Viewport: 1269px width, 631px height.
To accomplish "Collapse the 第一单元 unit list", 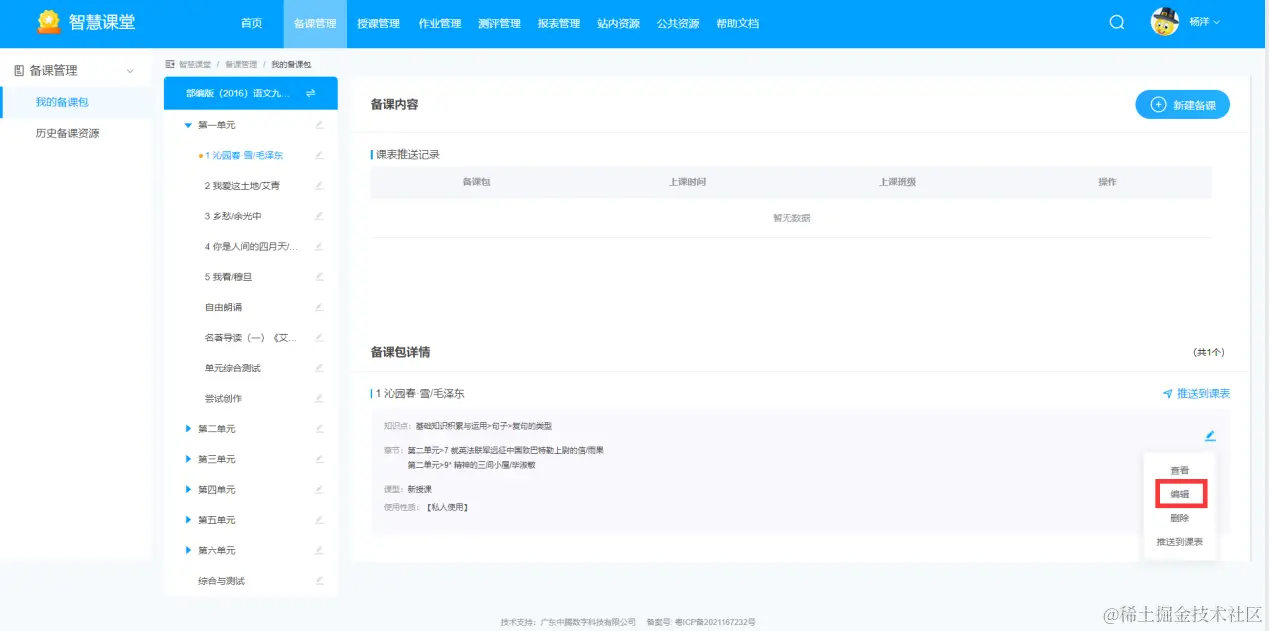I will point(187,124).
